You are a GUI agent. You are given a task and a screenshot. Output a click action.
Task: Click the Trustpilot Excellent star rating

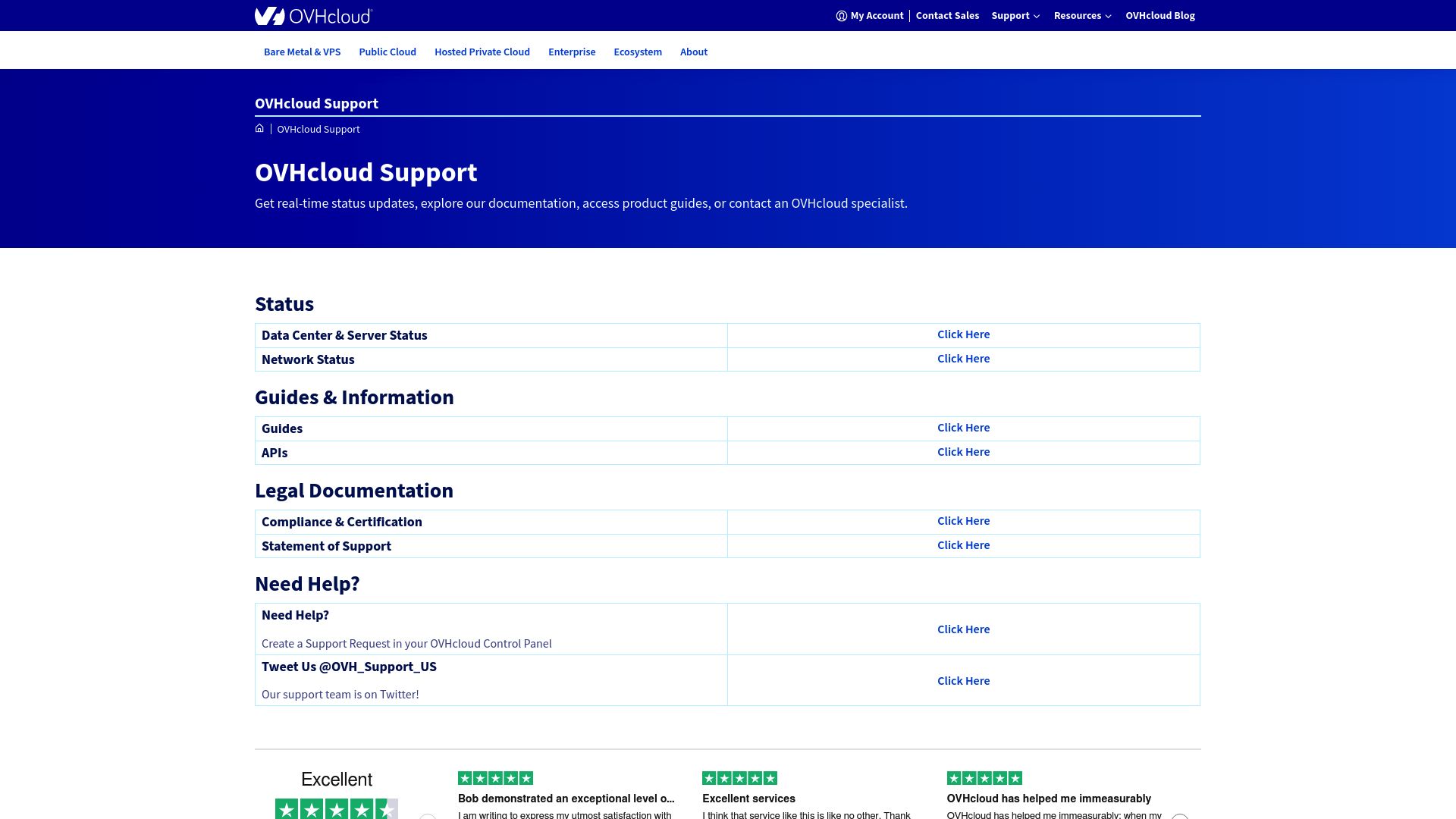click(336, 809)
